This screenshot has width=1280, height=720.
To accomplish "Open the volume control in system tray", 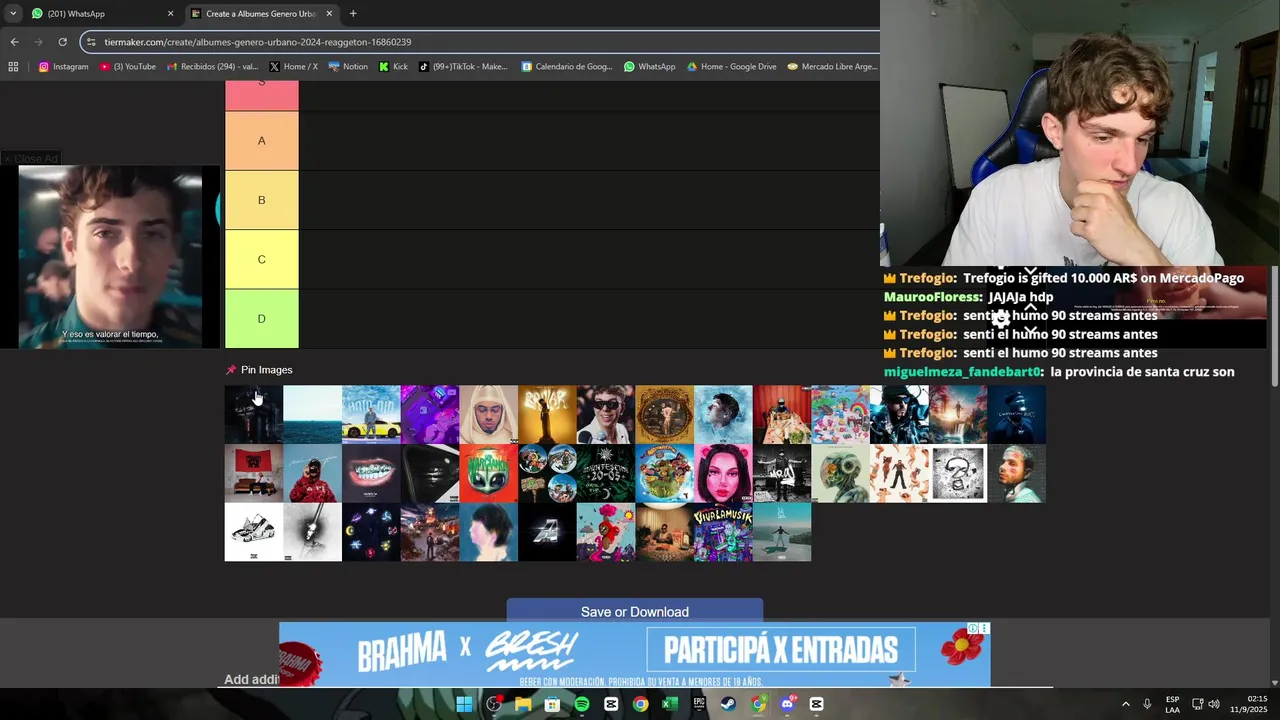I will coord(1214,704).
